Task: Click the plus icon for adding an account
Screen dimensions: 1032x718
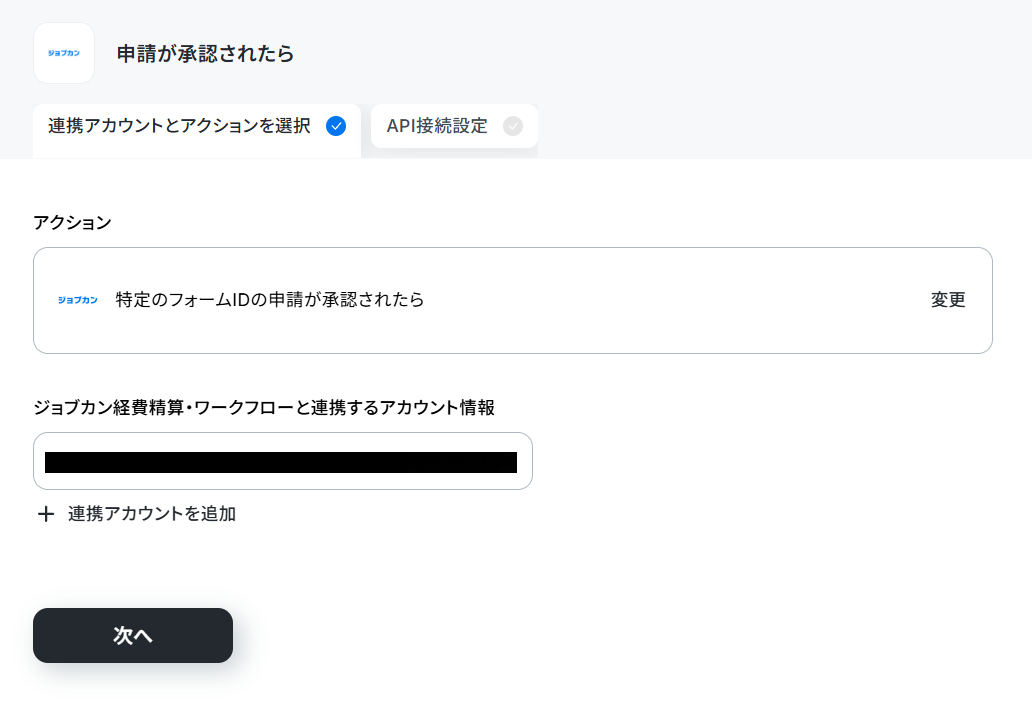Action: point(46,514)
